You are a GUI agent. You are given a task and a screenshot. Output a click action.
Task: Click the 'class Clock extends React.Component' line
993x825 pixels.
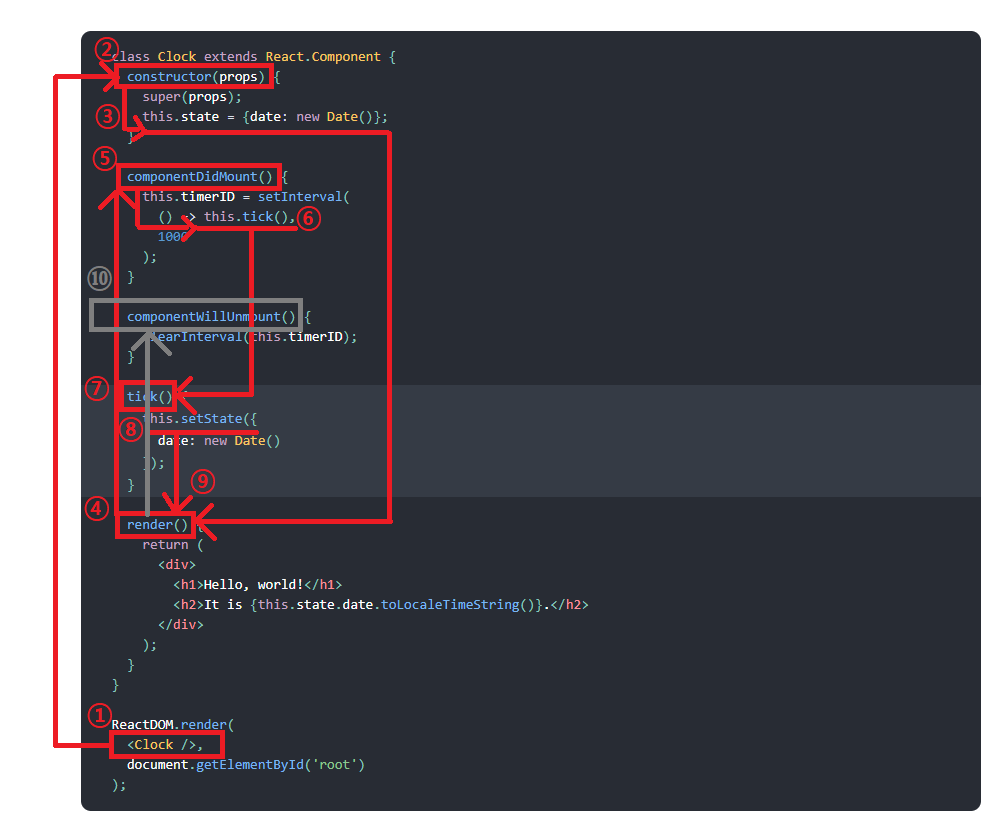[x=253, y=57]
